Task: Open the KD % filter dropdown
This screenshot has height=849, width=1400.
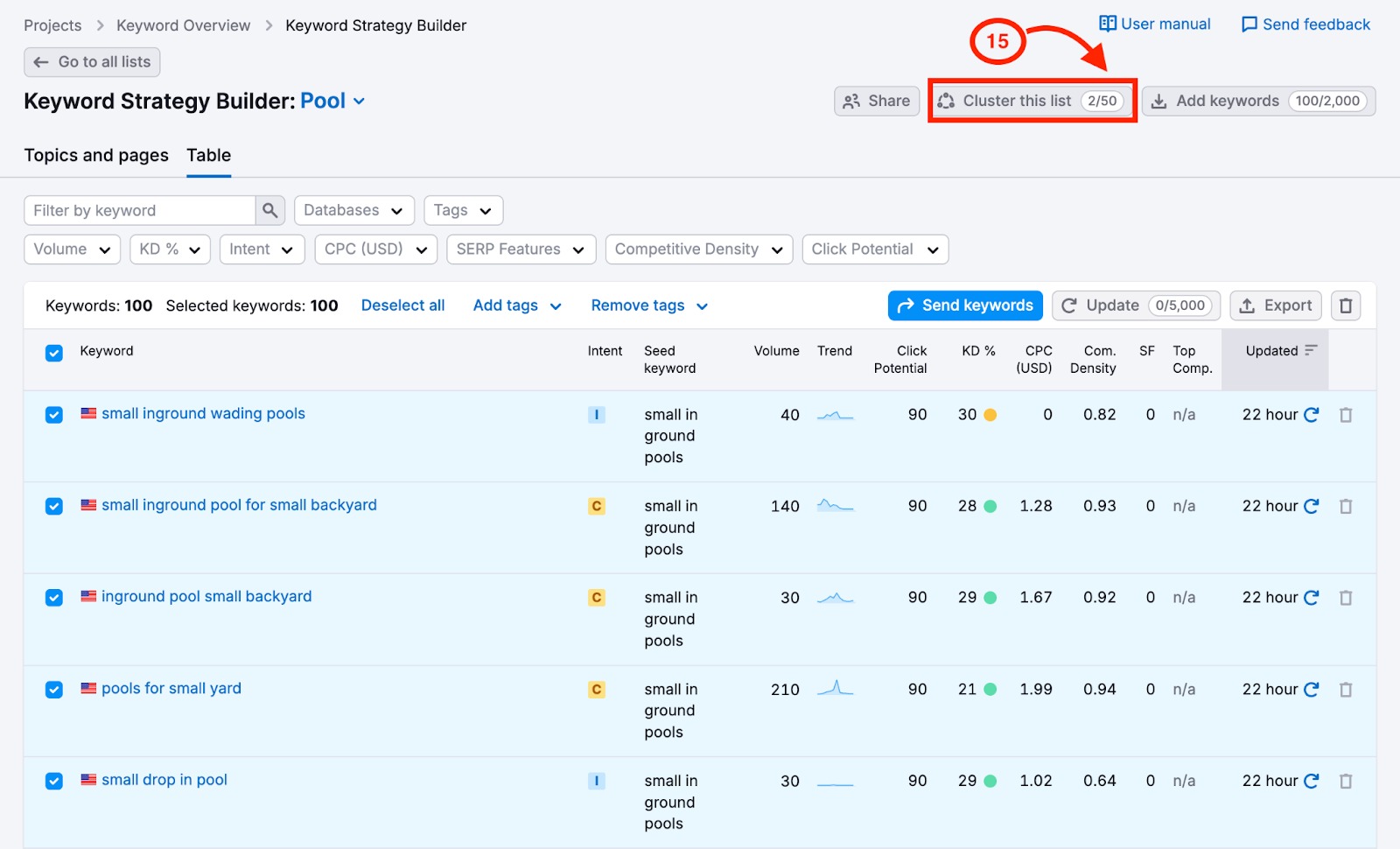Action: pos(171,249)
